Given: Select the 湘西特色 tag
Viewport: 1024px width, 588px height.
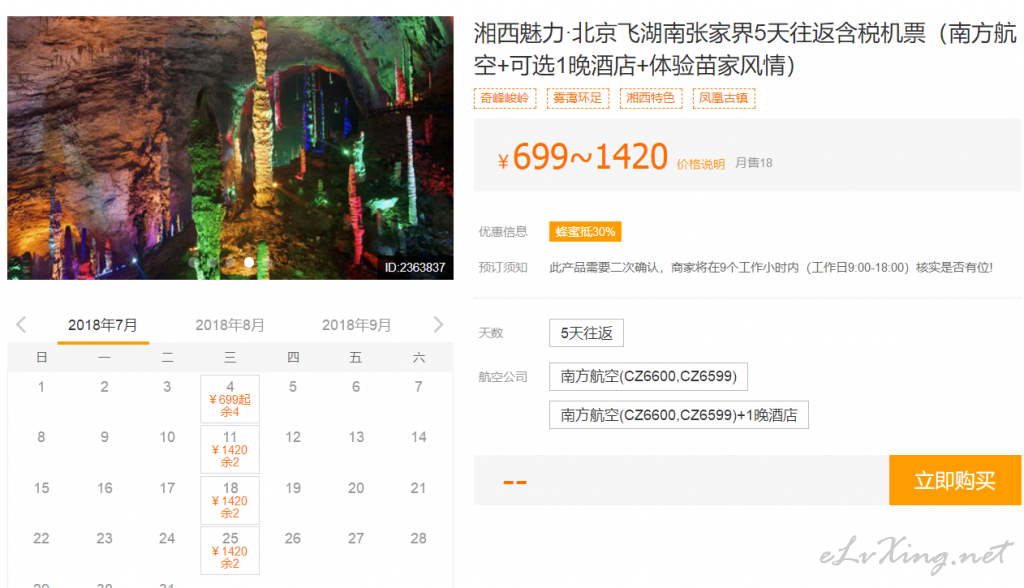Looking at the screenshot, I should tap(650, 98).
